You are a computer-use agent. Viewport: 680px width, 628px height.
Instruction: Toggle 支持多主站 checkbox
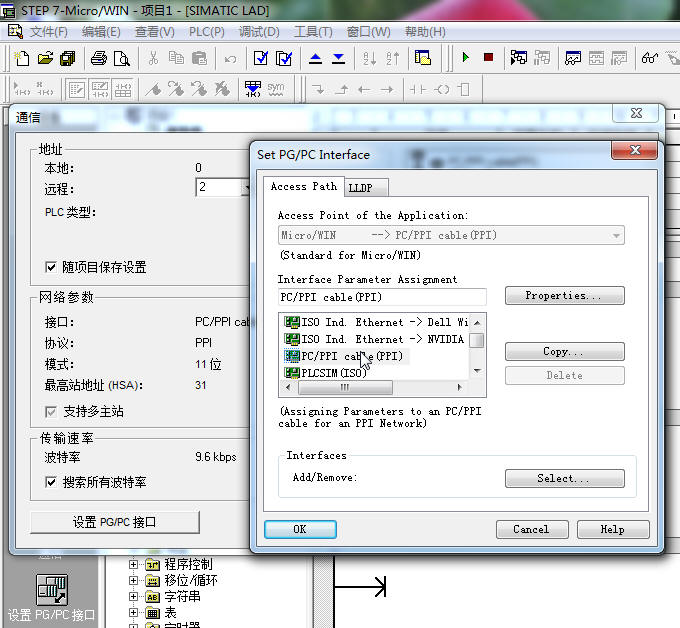[x=51, y=411]
